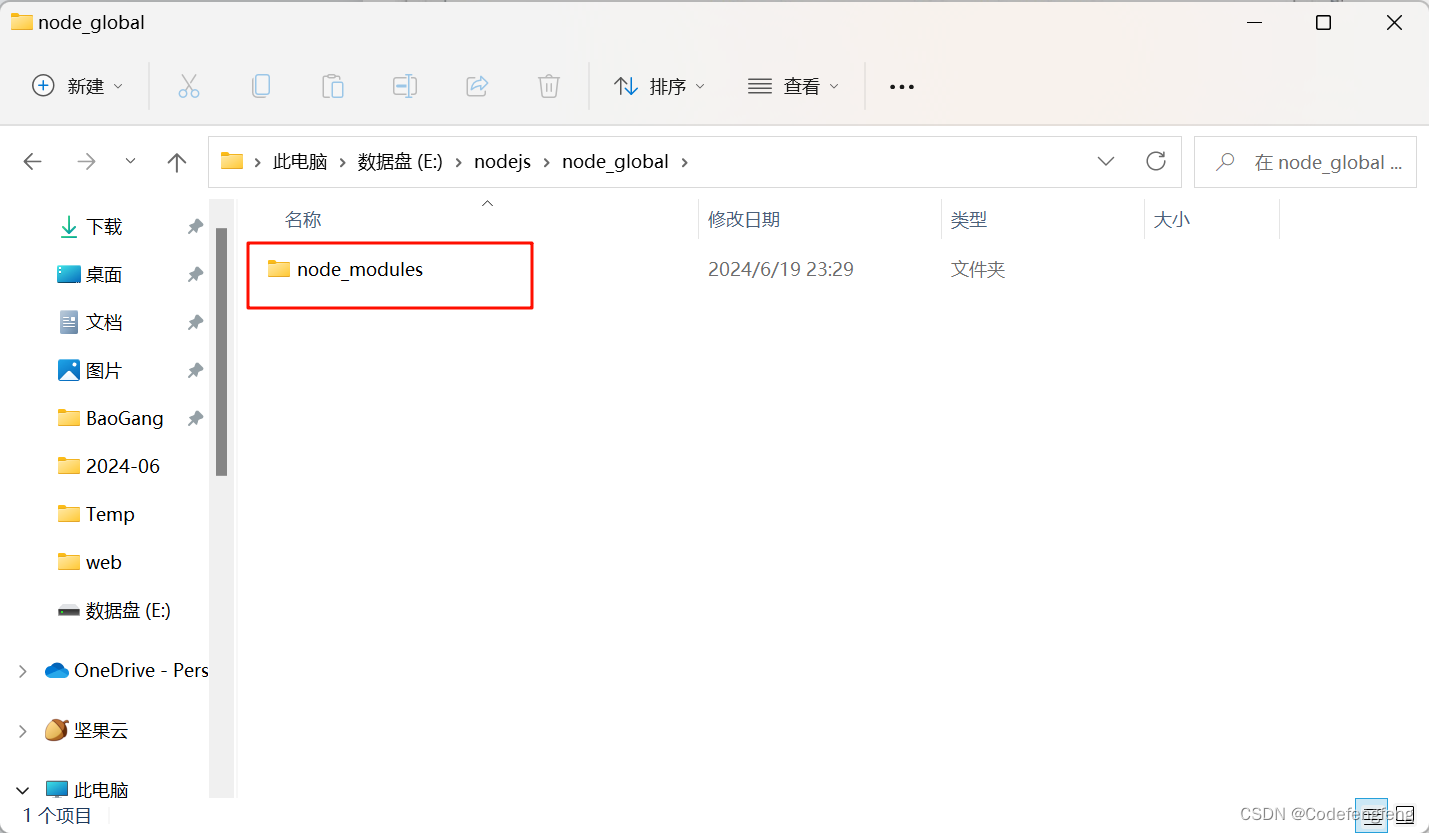Click the address bar folder icon
Image resolution: width=1429 pixels, height=833 pixels.
click(232, 161)
